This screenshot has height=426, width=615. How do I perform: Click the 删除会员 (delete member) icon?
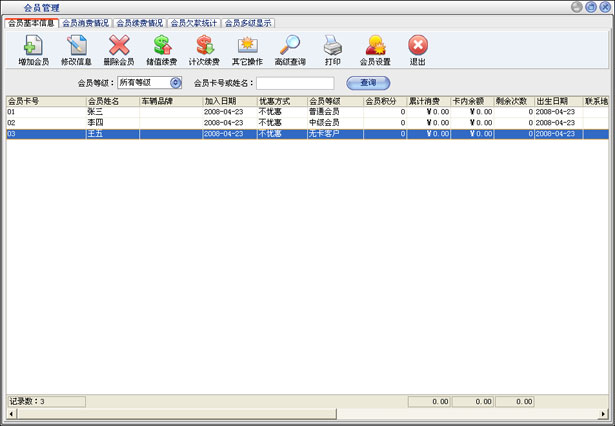coord(119,49)
